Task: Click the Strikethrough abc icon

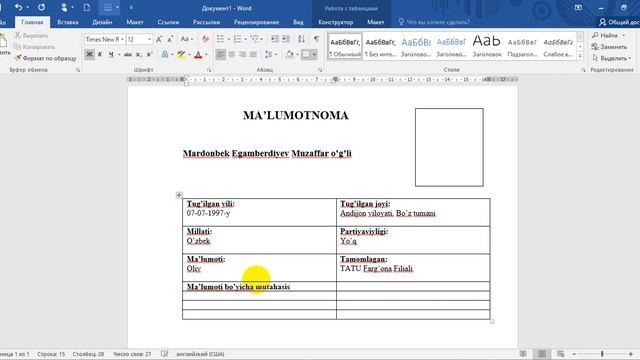Action: pyautogui.click(x=128, y=54)
